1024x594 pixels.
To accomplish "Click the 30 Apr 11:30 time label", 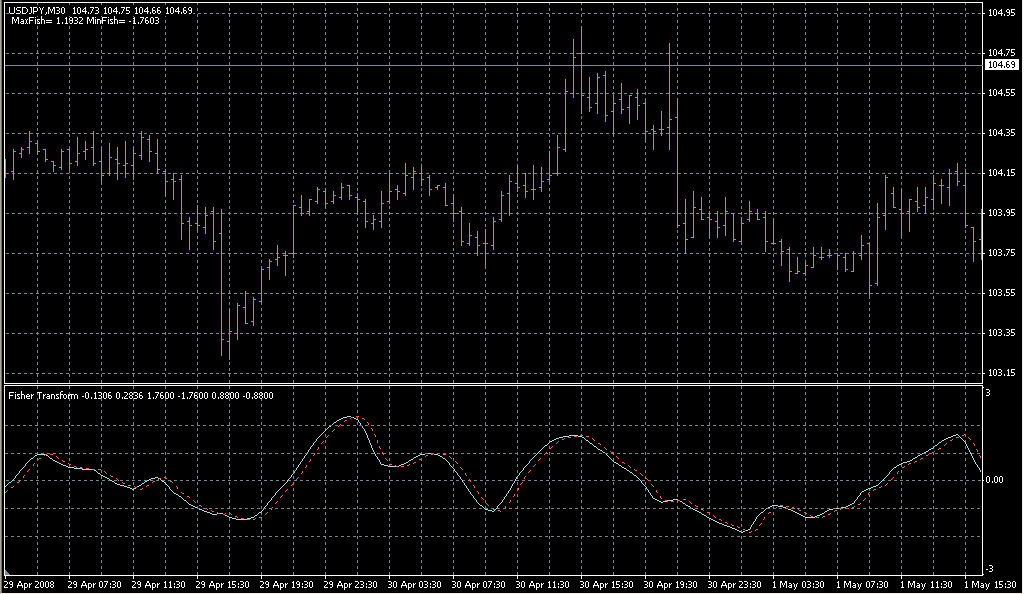I will pyautogui.click(x=544, y=584).
